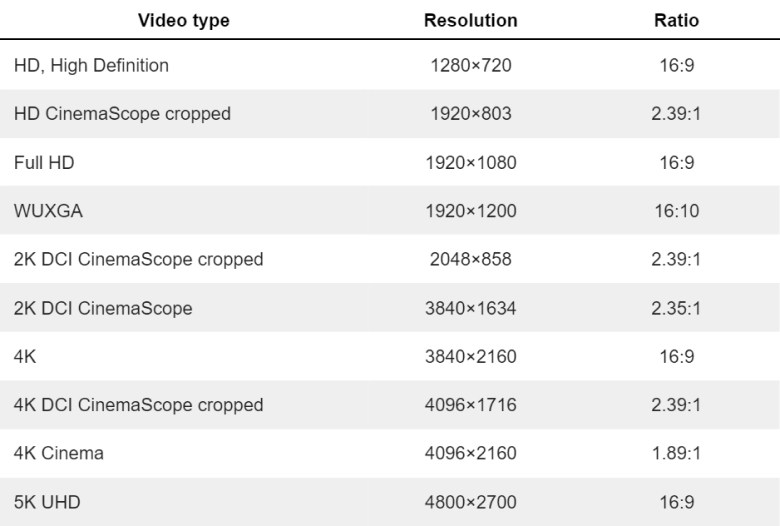780x526 pixels.
Task: Click the 3840×2160 resolution cell
Action: (x=471, y=357)
